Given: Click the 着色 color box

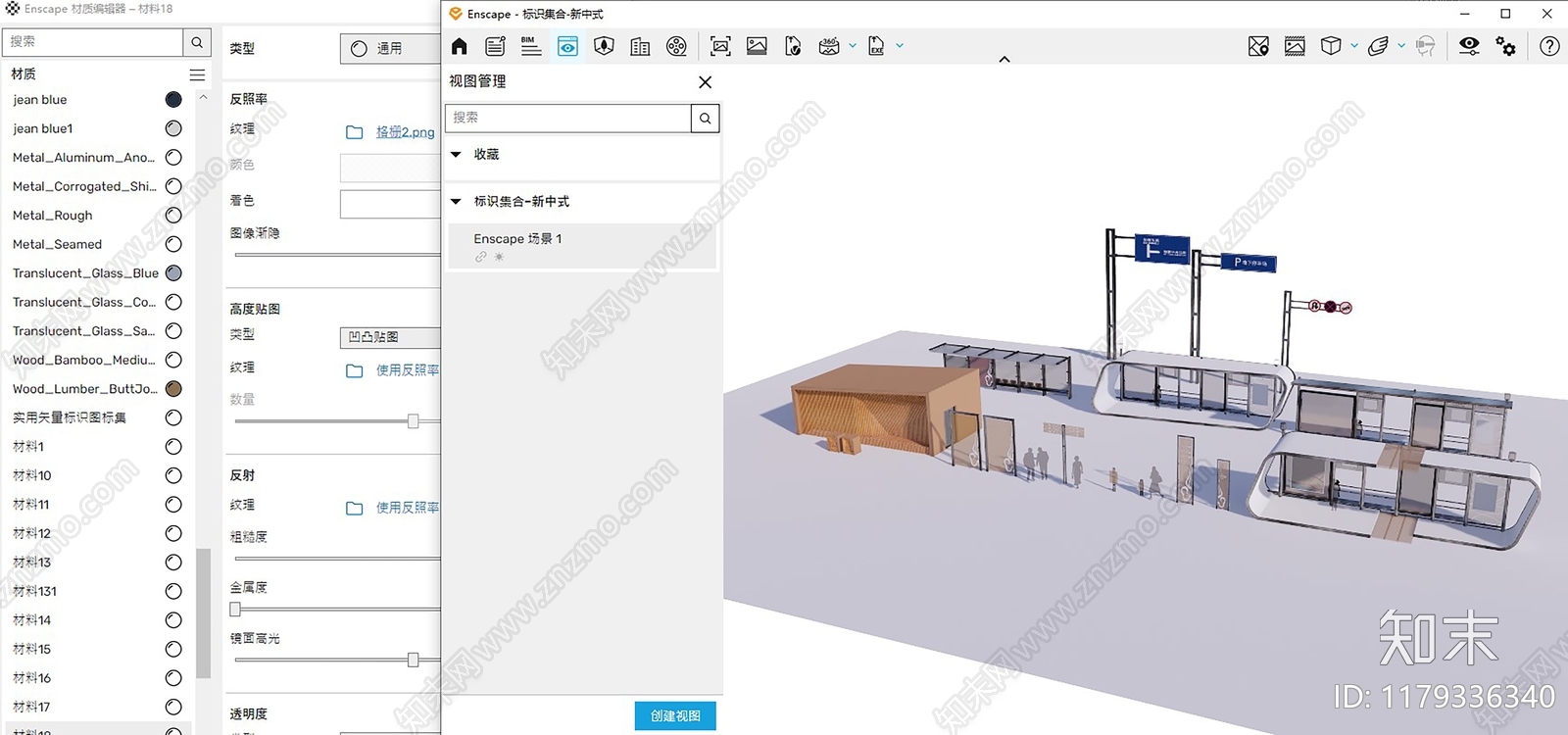Looking at the screenshot, I should pyautogui.click(x=390, y=204).
